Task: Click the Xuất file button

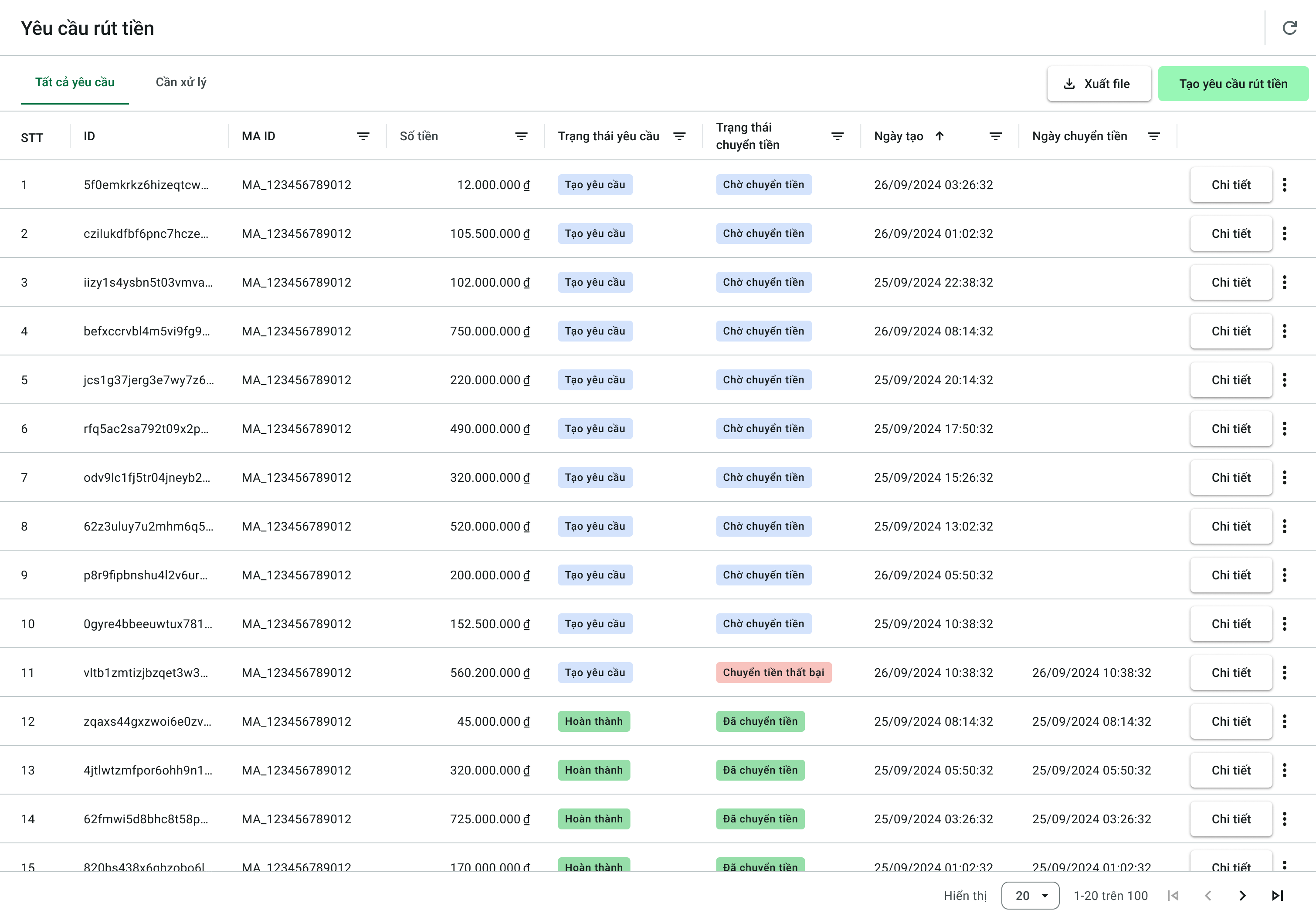Action: 1099,84
